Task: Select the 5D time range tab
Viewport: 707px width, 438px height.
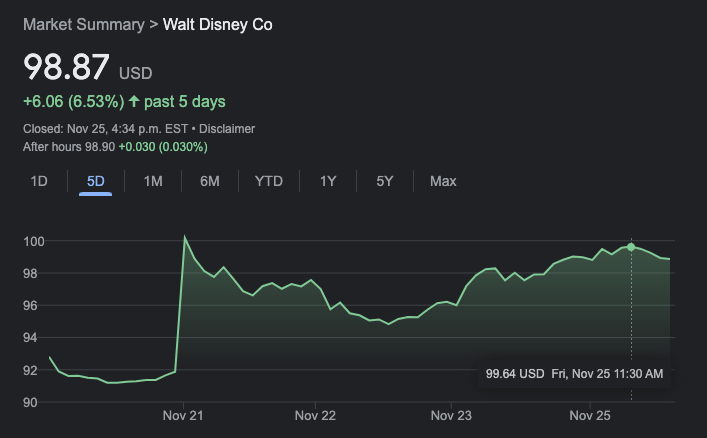Action: click(x=95, y=181)
